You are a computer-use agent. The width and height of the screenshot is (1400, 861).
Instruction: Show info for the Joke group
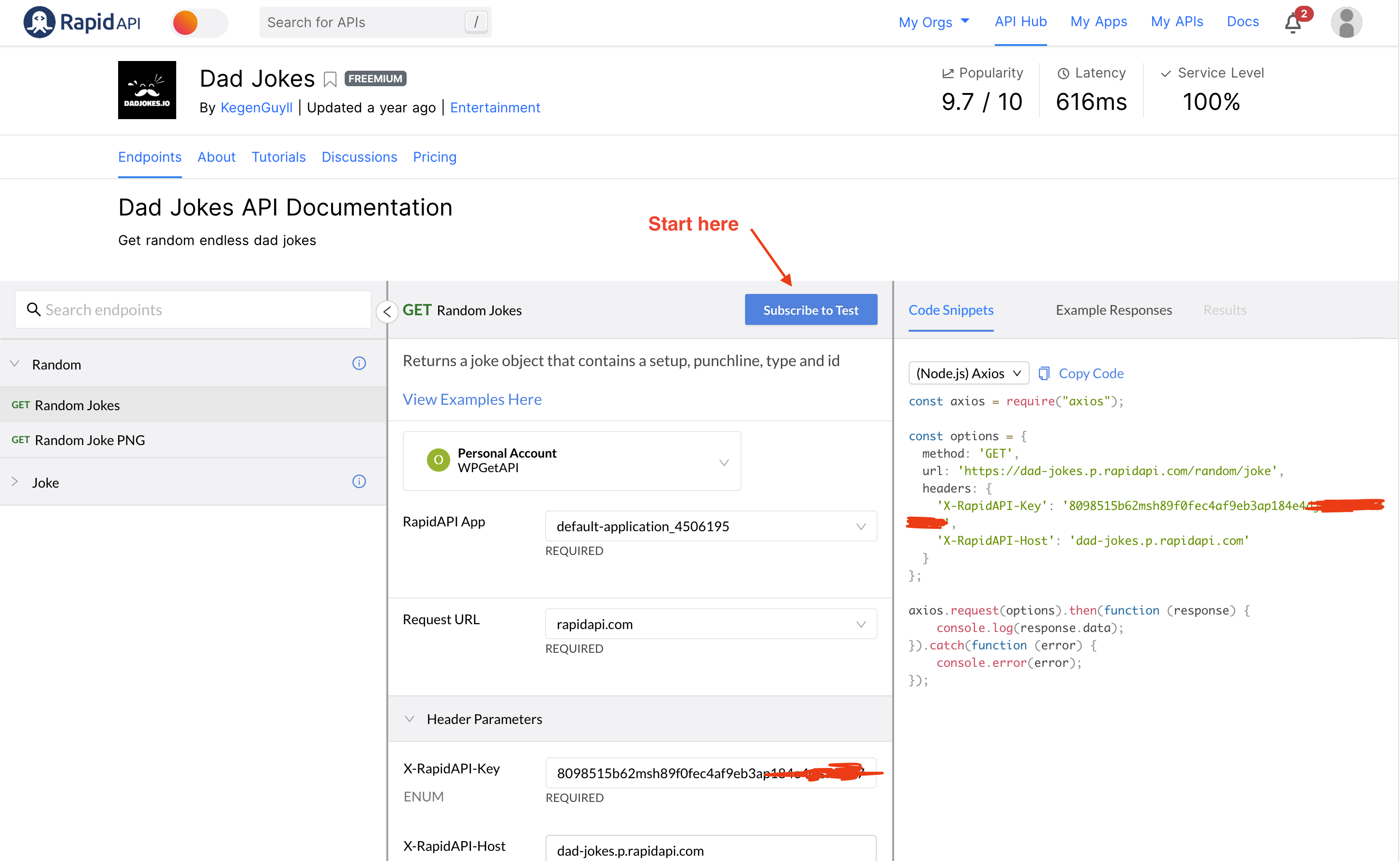(x=359, y=482)
